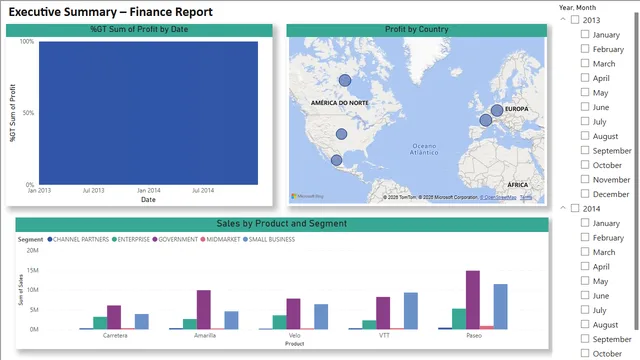Select Velo Enterprise bar
This screenshot has width=640, height=360.
coord(280,322)
